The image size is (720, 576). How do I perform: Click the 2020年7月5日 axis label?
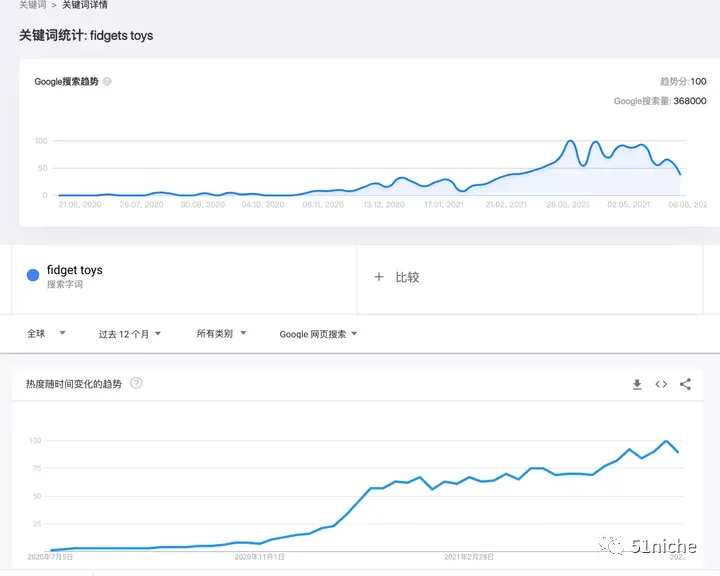[50, 557]
